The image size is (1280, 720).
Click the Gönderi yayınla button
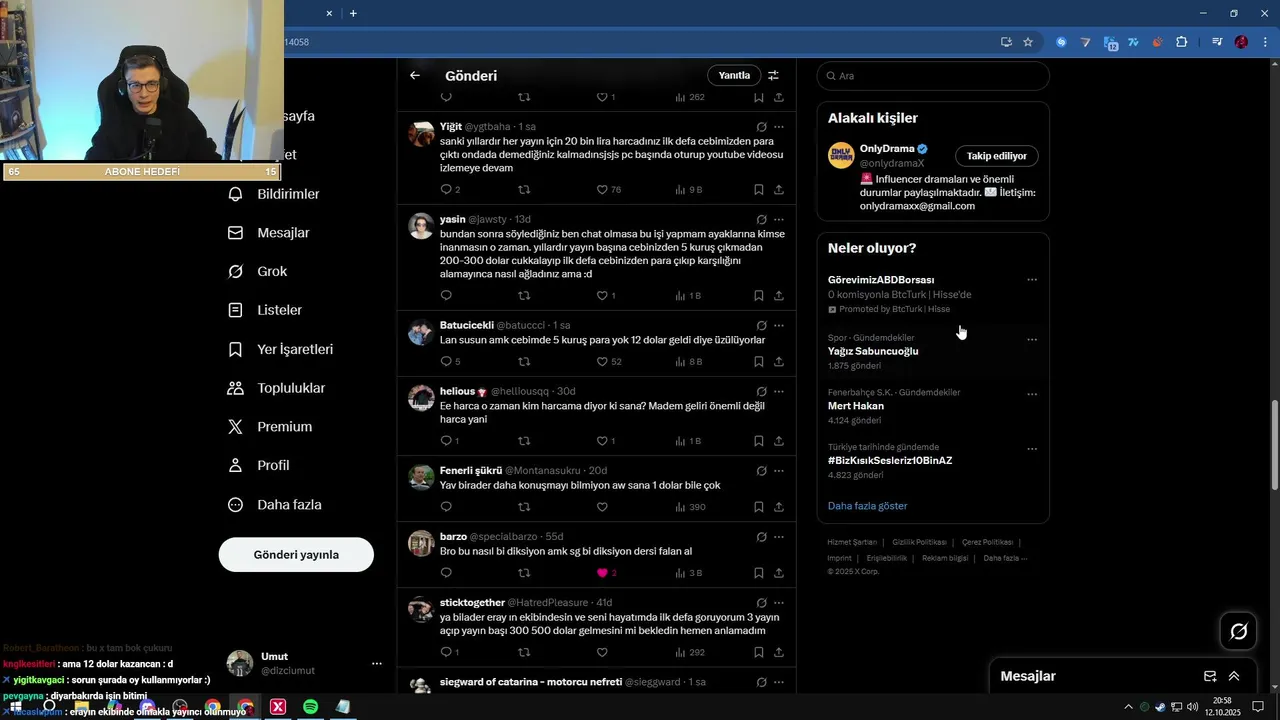[296, 554]
